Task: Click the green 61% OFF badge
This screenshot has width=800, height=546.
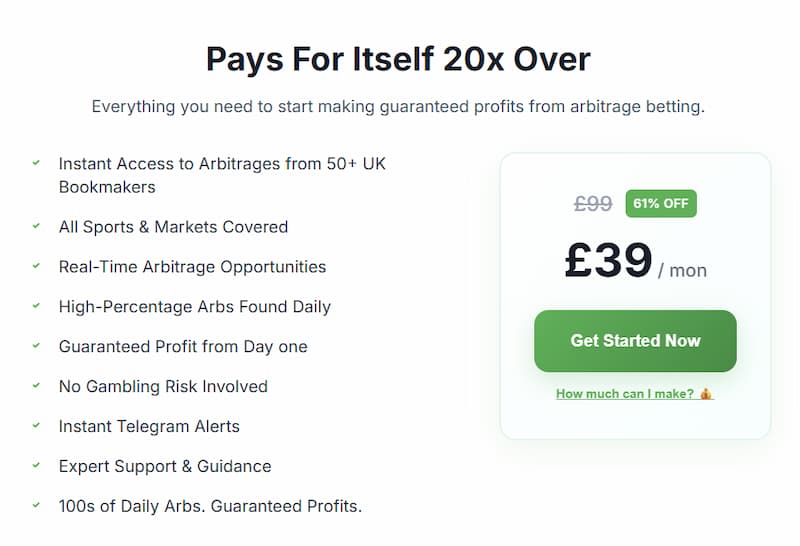Action: 661,203
